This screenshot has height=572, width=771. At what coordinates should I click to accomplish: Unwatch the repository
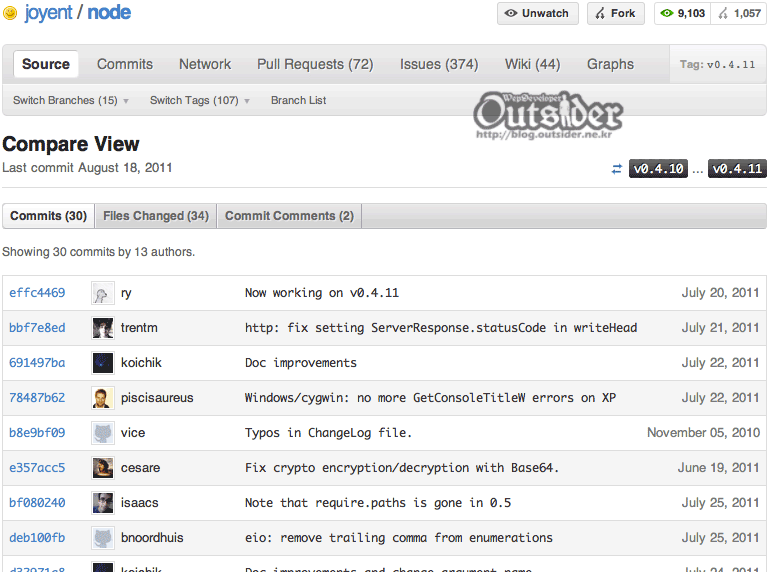pyautogui.click(x=537, y=13)
